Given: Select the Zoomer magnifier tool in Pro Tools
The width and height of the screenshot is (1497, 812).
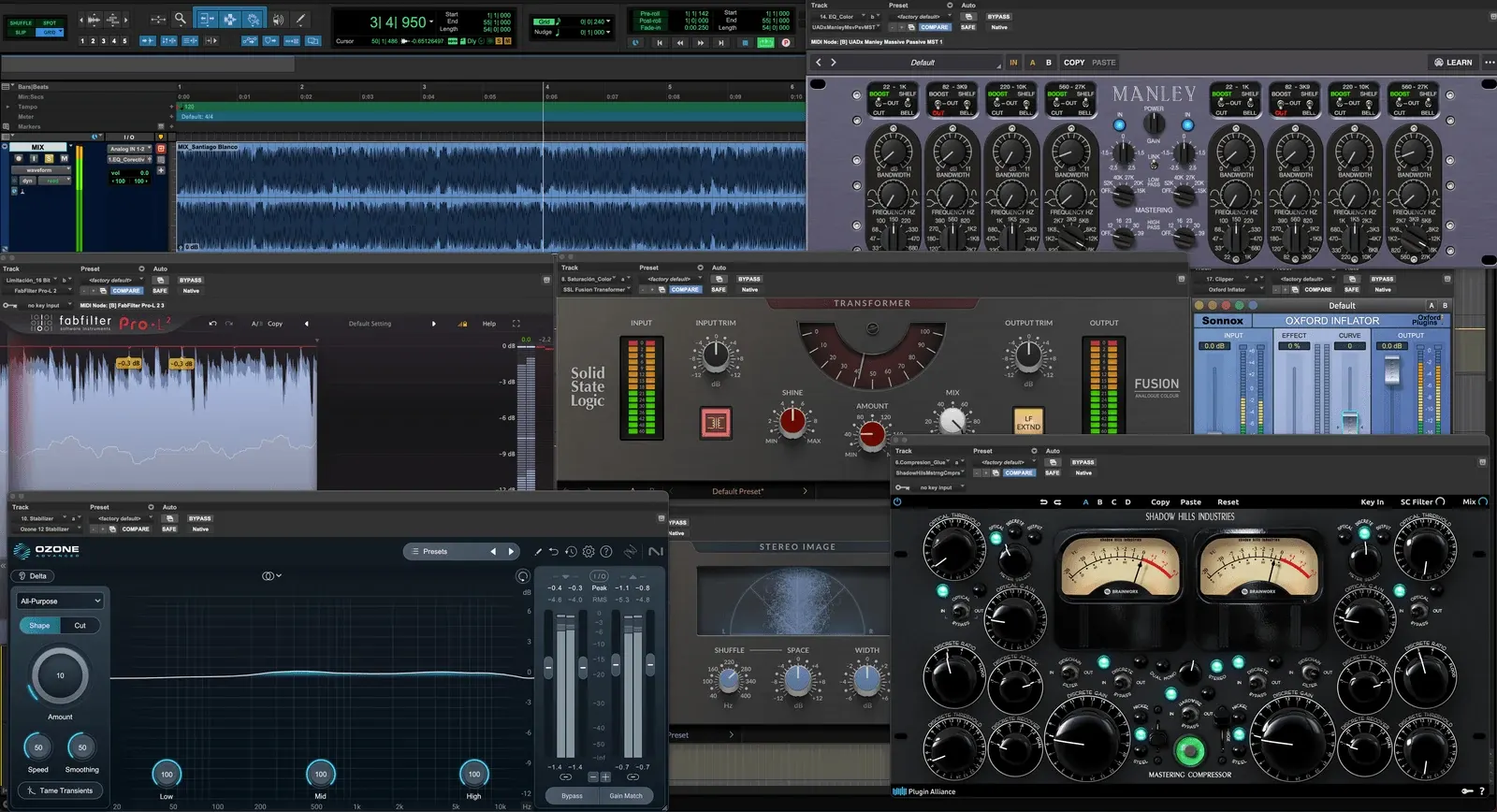Looking at the screenshot, I should coord(181,19).
